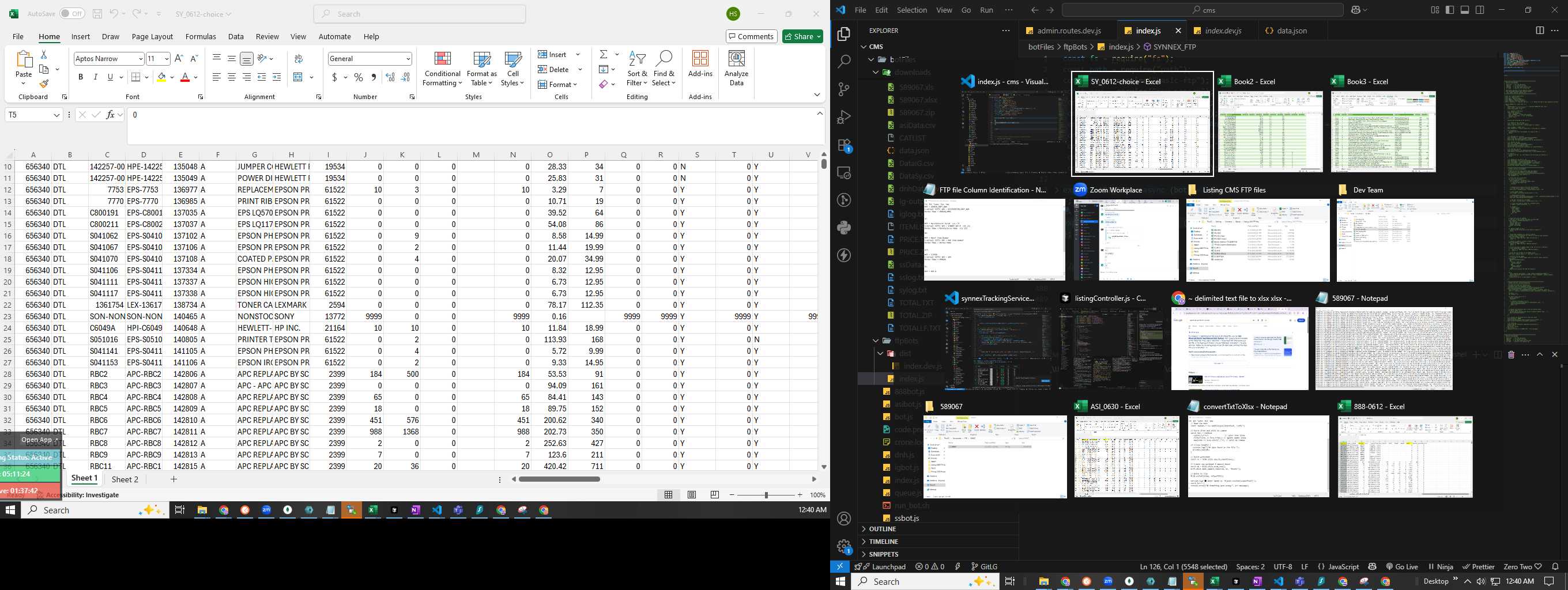Click VS Code notifications bell in status bar
Image resolution: width=1568 pixels, height=590 pixels.
[1555, 566]
